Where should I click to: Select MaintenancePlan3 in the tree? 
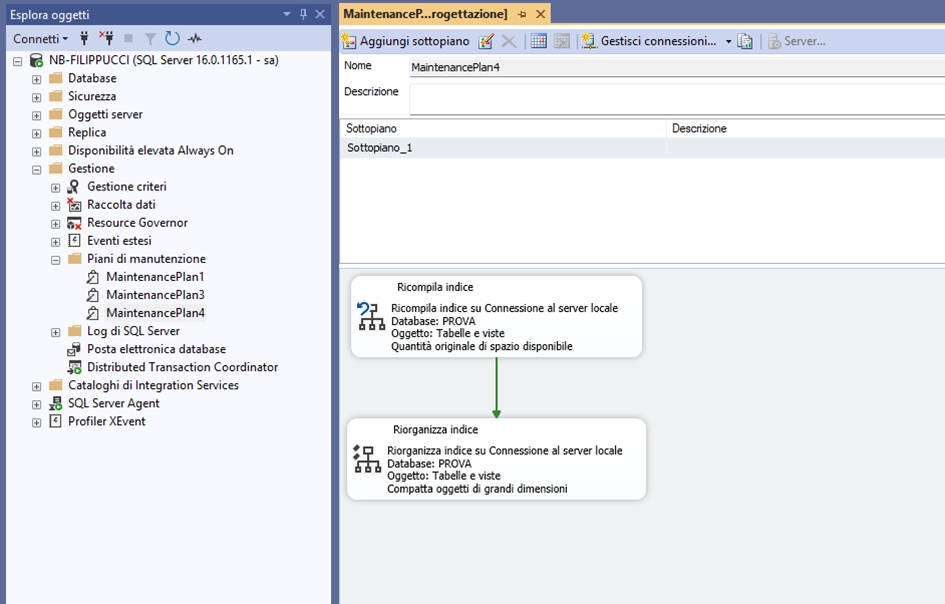pyautogui.click(x=155, y=295)
